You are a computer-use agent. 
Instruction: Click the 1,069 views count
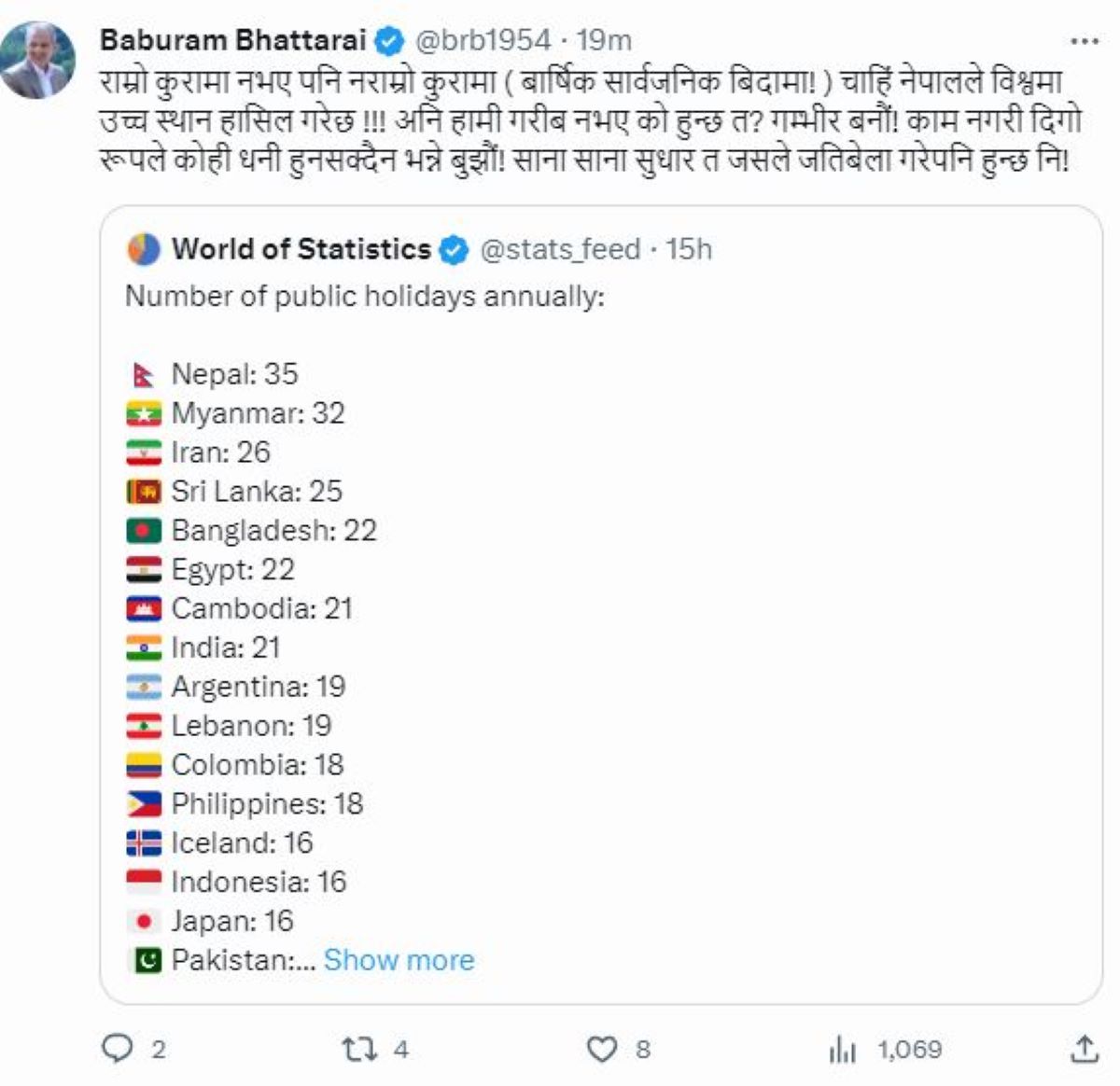pyautogui.click(x=910, y=1050)
